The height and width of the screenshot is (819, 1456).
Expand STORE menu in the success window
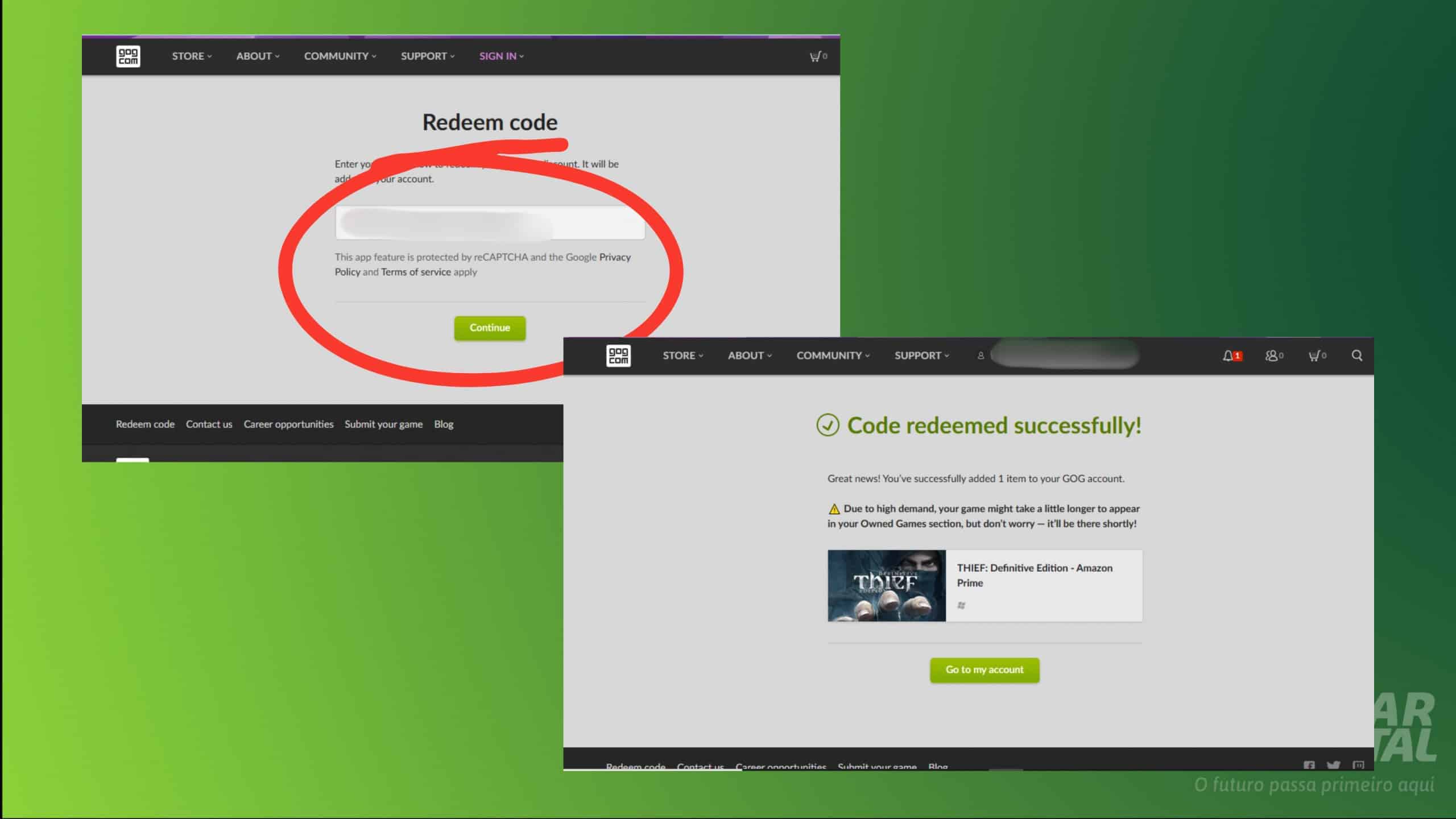[x=682, y=355]
